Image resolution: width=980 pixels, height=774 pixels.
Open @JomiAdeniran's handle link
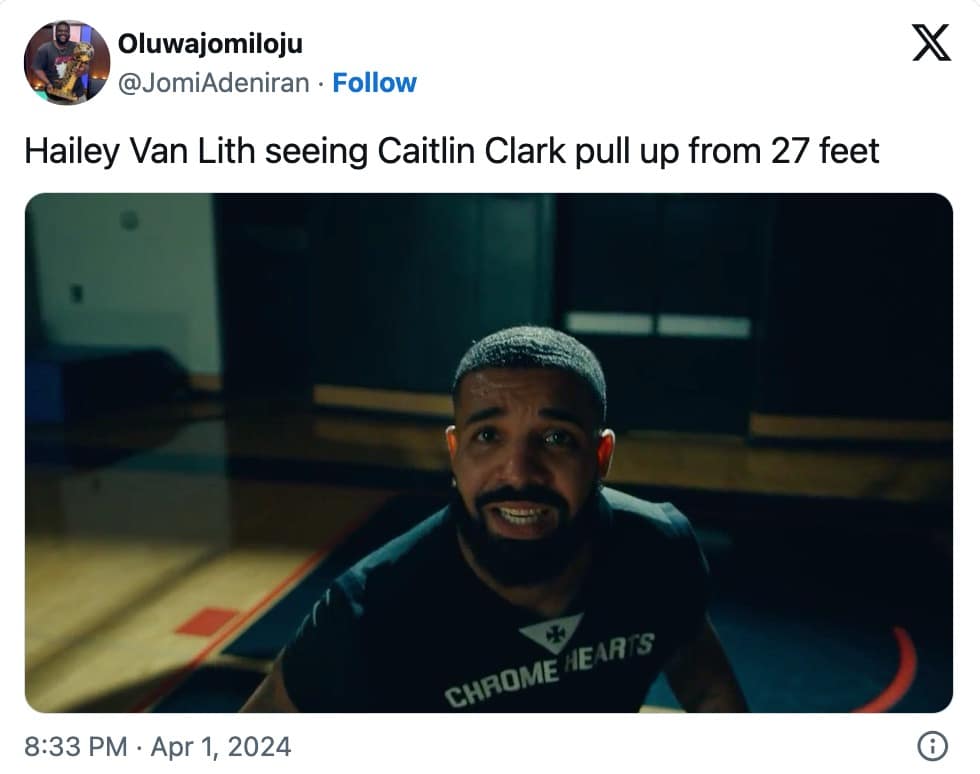tap(215, 84)
